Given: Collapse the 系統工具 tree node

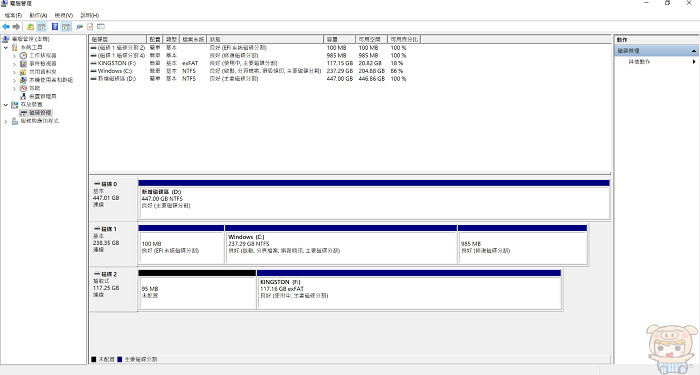Looking at the screenshot, I should pos(6,47).
